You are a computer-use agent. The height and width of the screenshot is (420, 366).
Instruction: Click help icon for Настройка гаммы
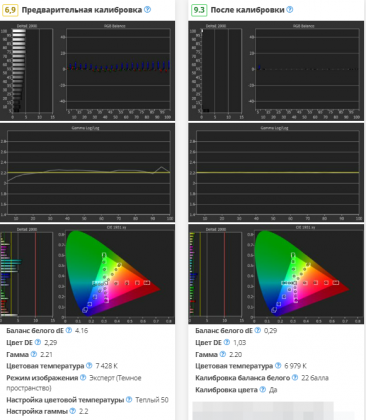point(73,411)
